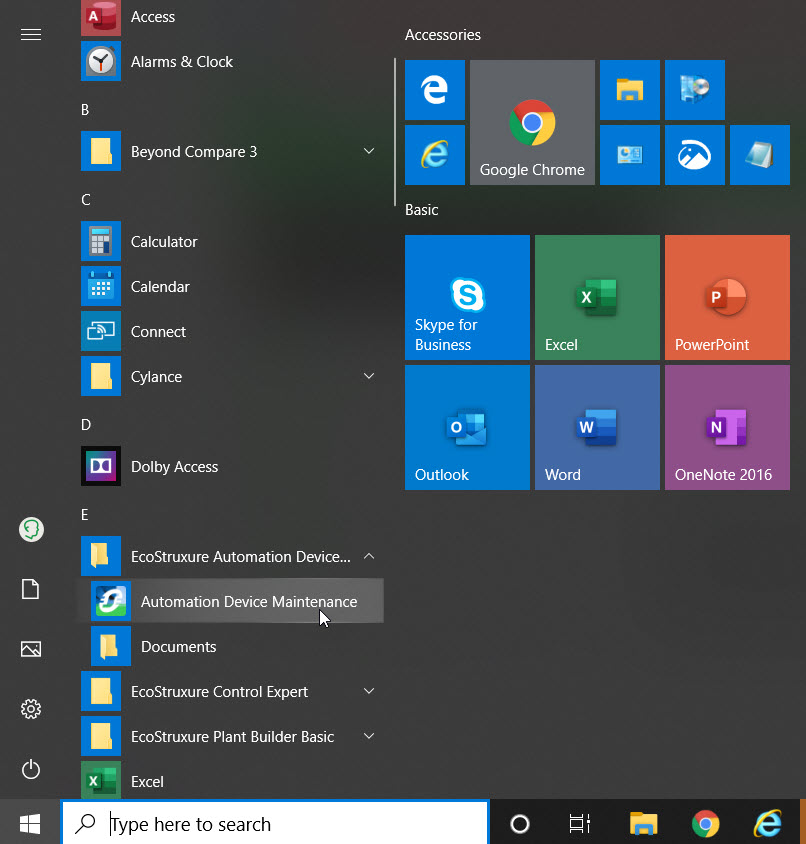
Task: Open the Calendar app
Action: pyautogui.click(x=232, y=287)
